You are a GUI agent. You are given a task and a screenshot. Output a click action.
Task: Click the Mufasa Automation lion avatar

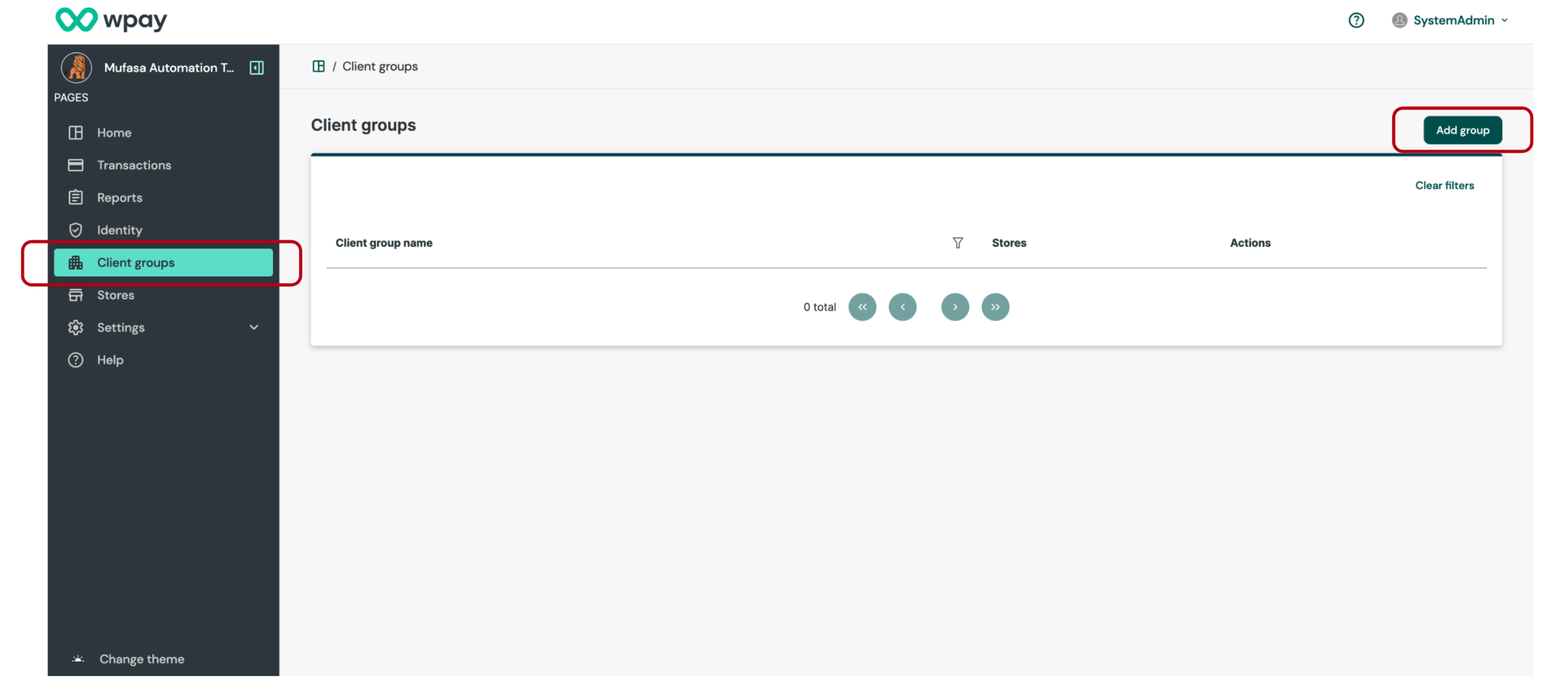[76, 67]
